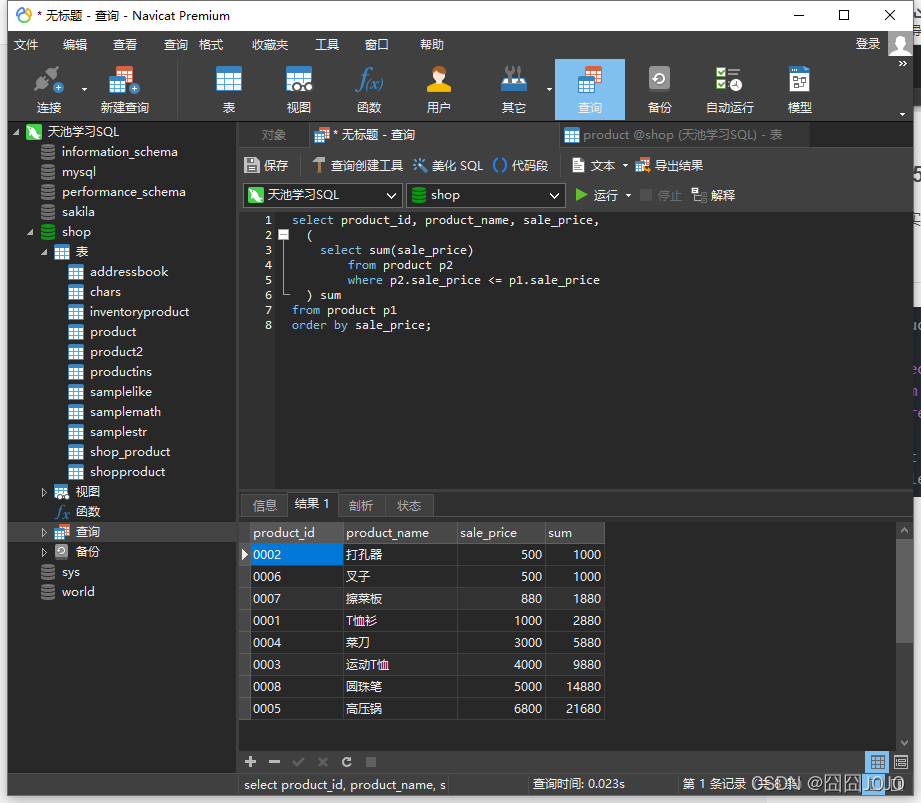Switch to grid view icon
The width and height of the screenshot is (921, 803).
click(x=878, y=762)
